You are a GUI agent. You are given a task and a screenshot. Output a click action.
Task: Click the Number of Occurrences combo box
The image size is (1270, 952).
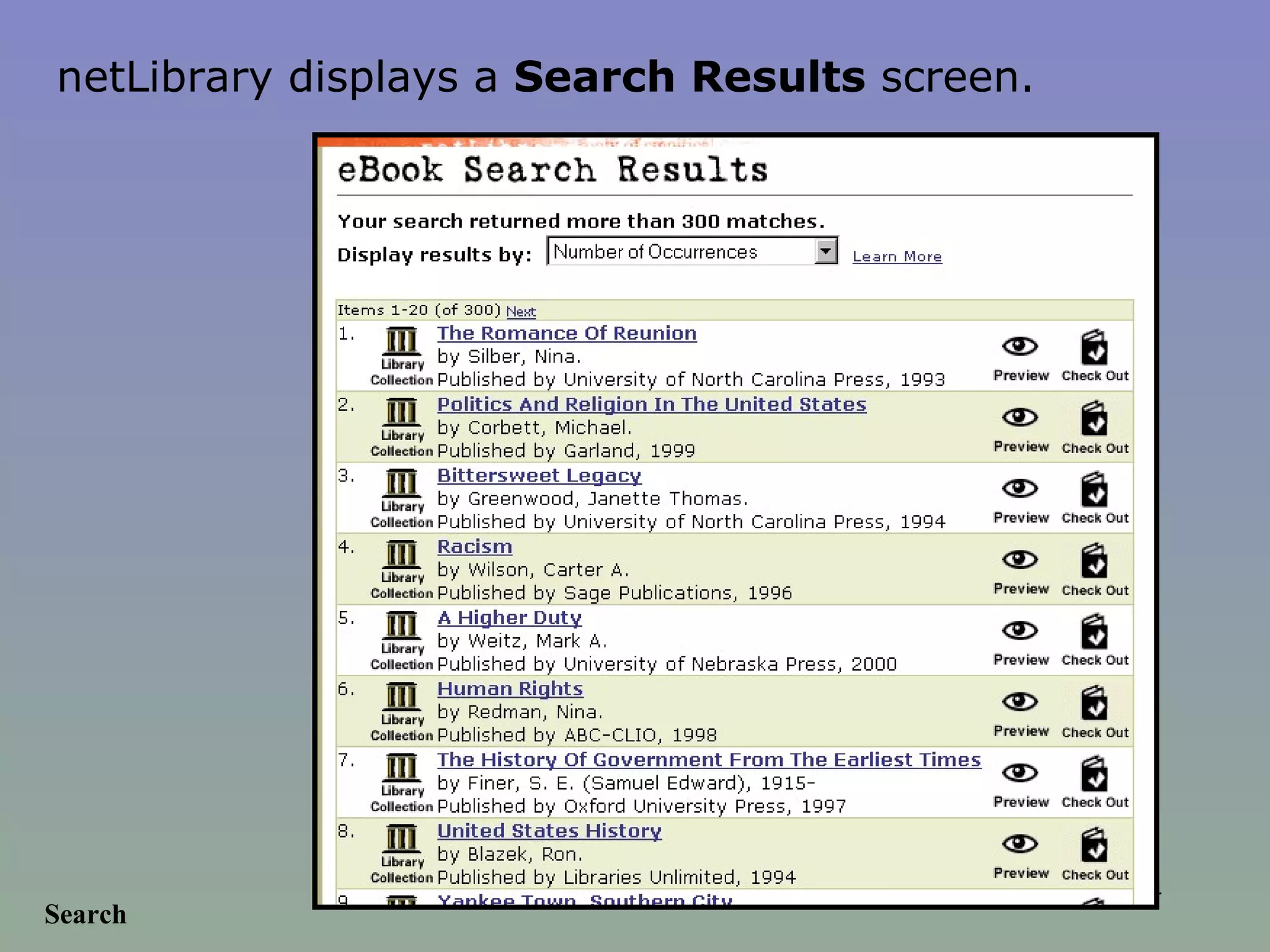pyautogui.click(x=692, y=251)
